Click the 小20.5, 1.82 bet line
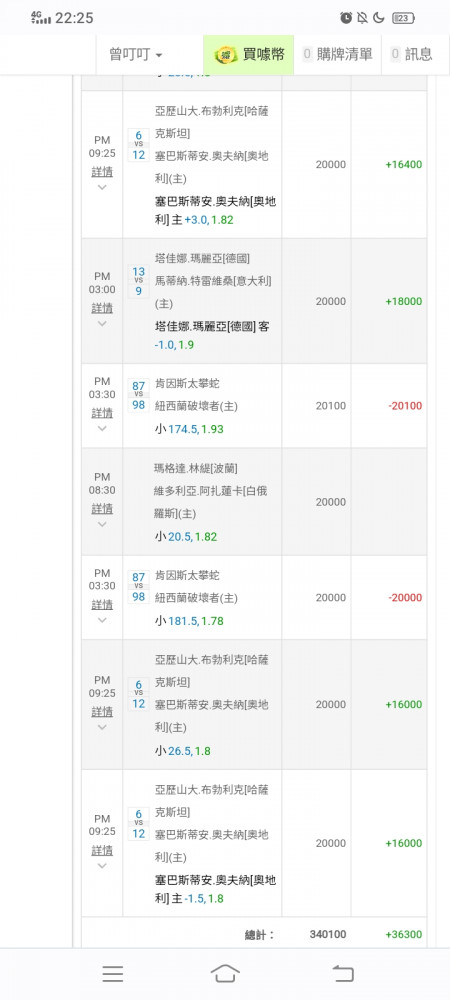Image resolution: width=450 pixels, height=1000 pixels. tap(186, 537)
